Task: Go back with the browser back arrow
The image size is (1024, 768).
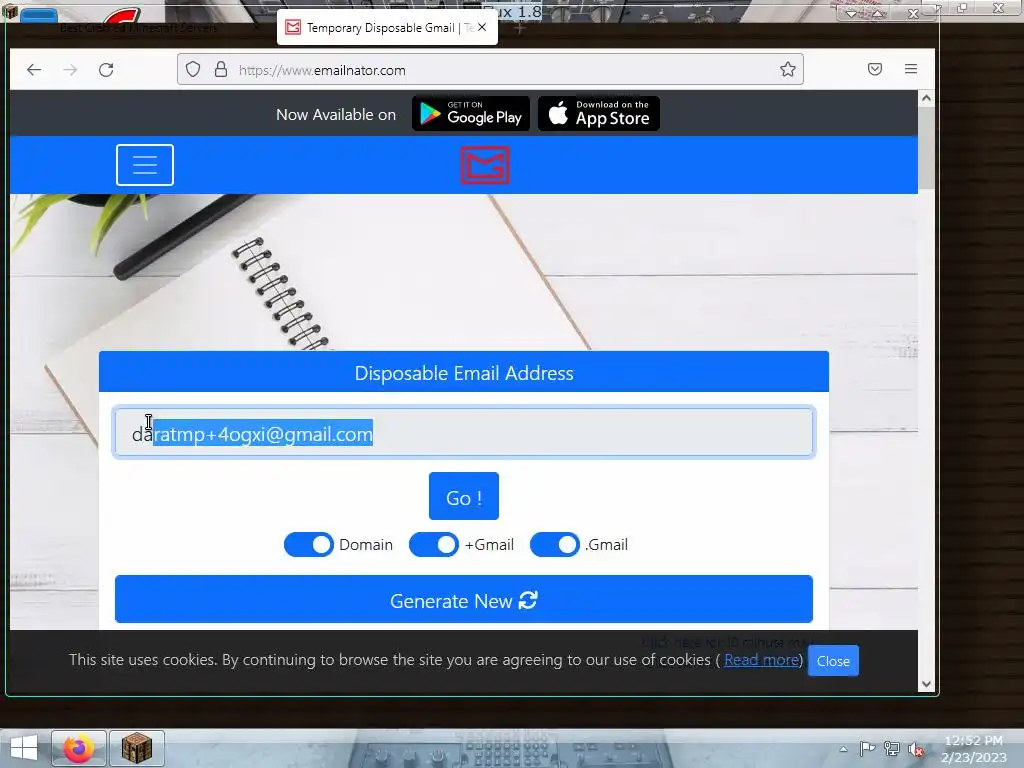Action: click(34, 70)
